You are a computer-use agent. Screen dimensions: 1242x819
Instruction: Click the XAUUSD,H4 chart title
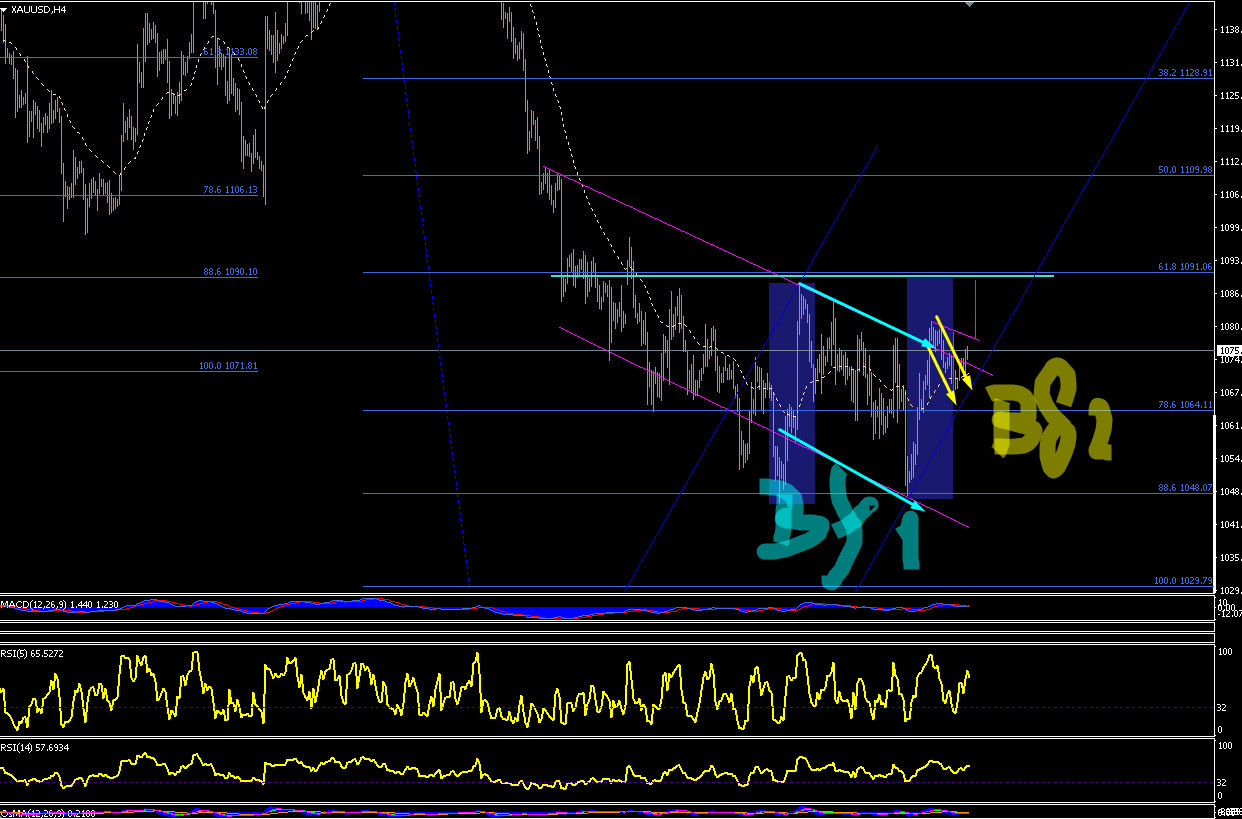pos(40,9)
